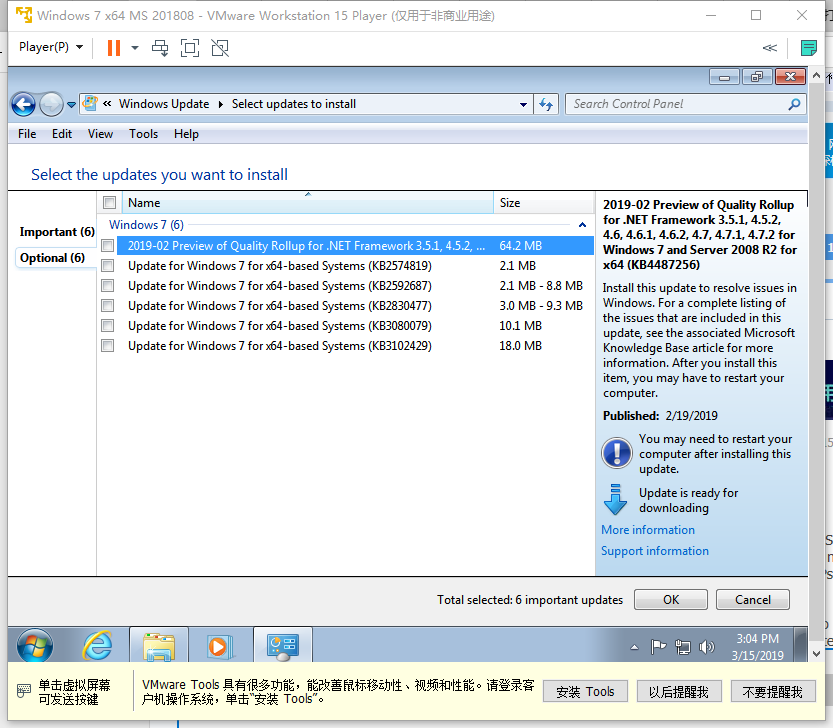Viewport: 833px width, 728px height.
Task: Show the hidden breadcrumb chevrons before Windows Update
Action: [107, 104]
